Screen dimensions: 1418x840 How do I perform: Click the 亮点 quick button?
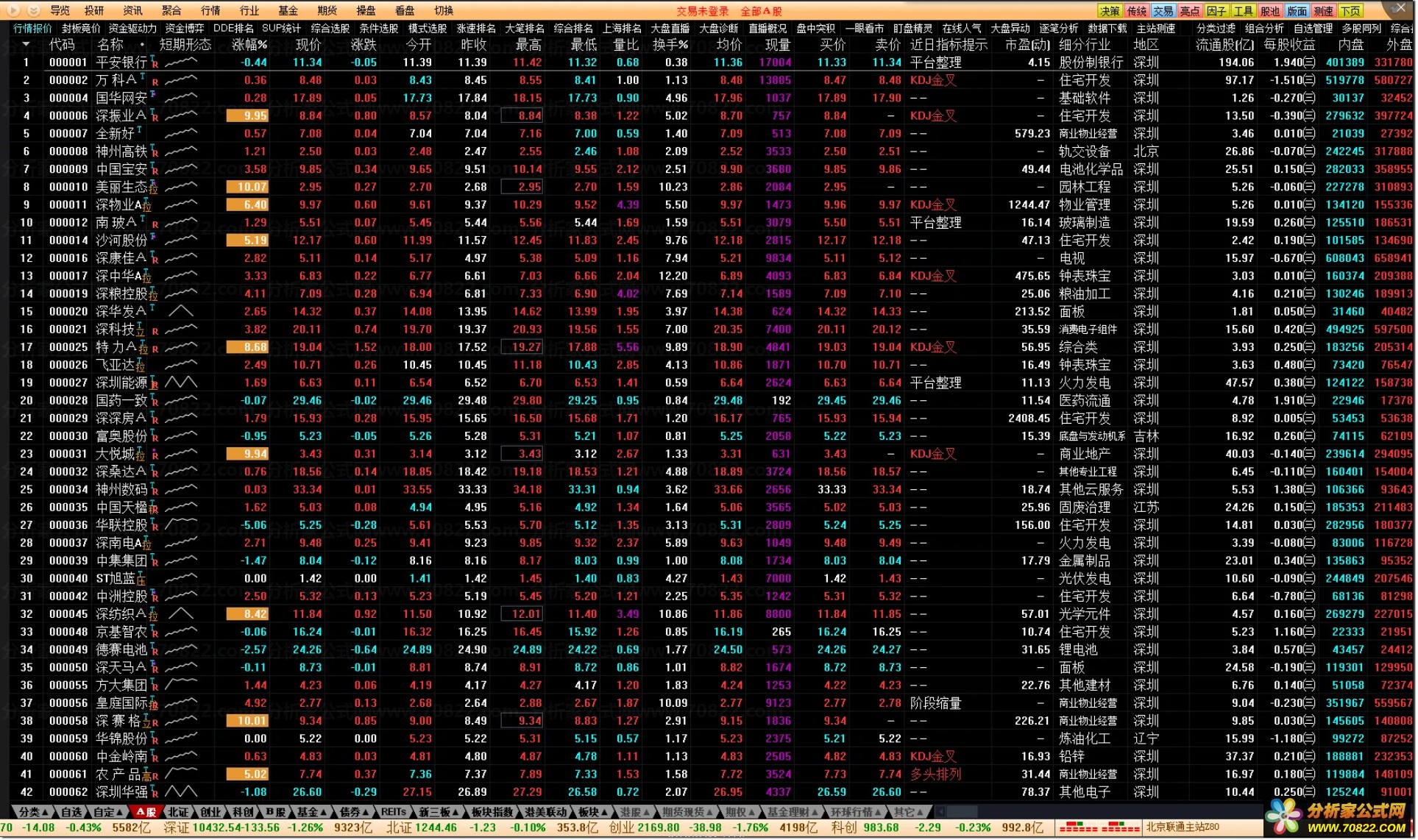point(1190,10)
